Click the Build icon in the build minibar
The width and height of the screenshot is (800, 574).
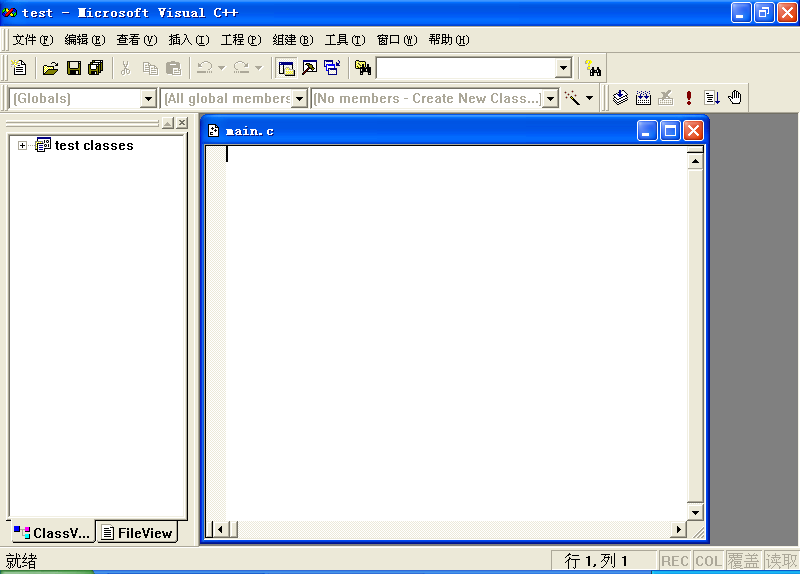tap(643, 98)
